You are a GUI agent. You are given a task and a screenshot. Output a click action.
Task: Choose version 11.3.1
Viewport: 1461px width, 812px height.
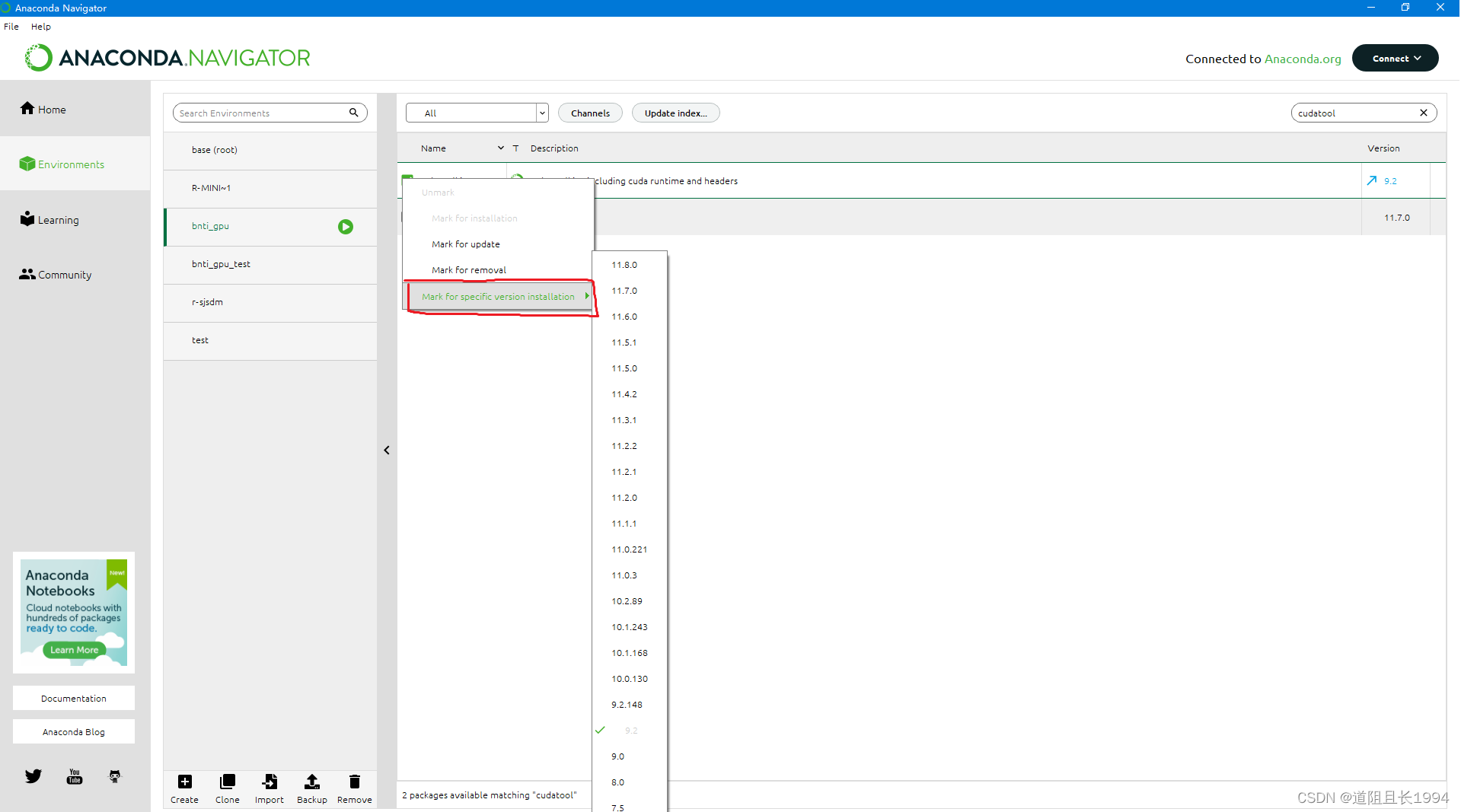[630, 419]
